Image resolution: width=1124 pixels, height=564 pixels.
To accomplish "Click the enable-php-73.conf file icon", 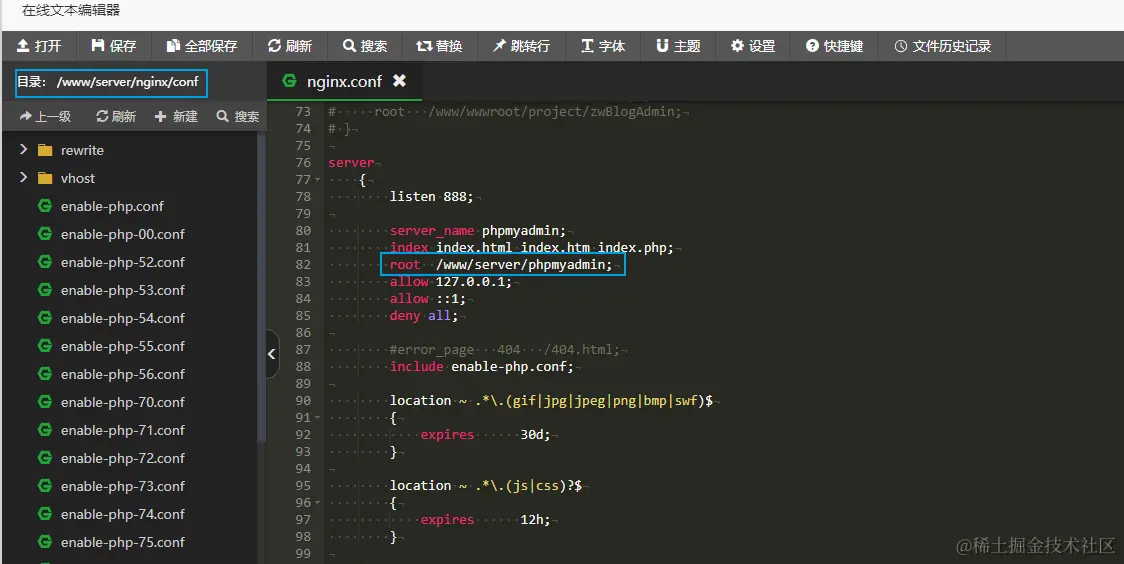I will point(44,485).
